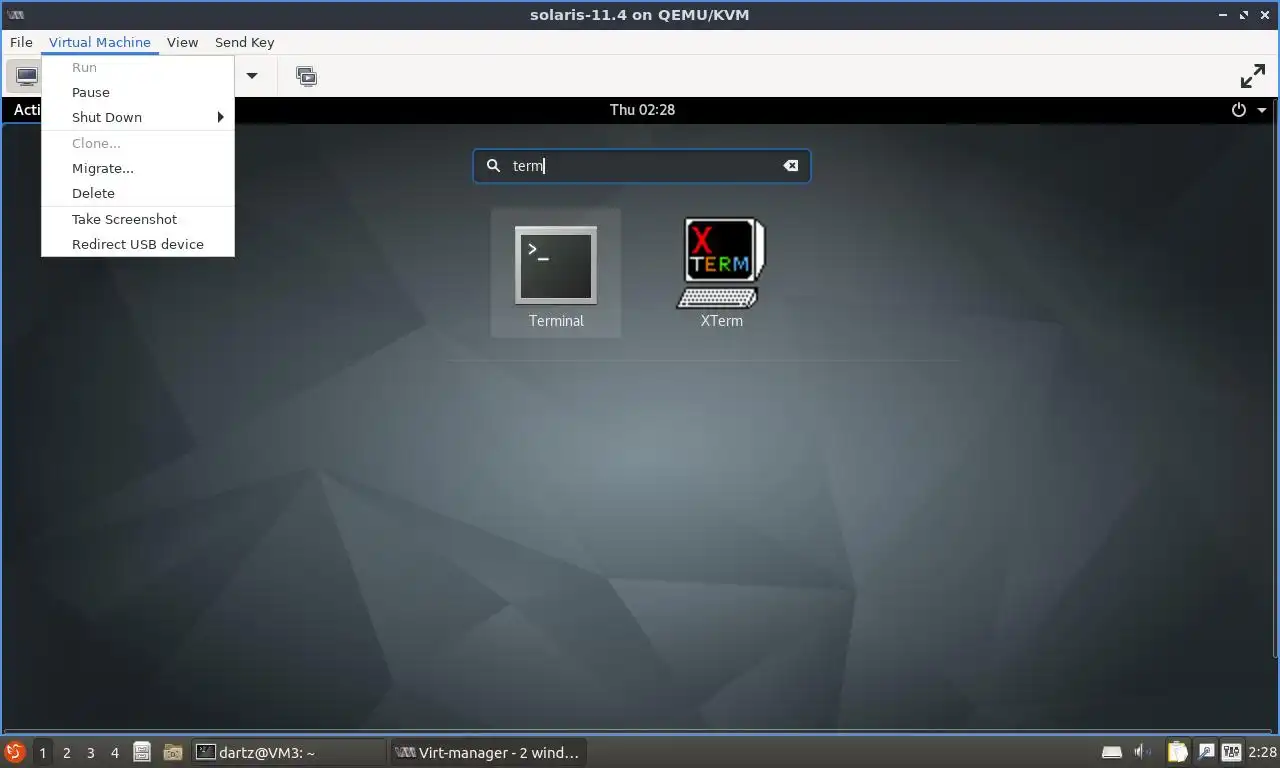Select Delete in the Virtual Machine menu
Screen dimensions: 1280x768
[138, 193]
